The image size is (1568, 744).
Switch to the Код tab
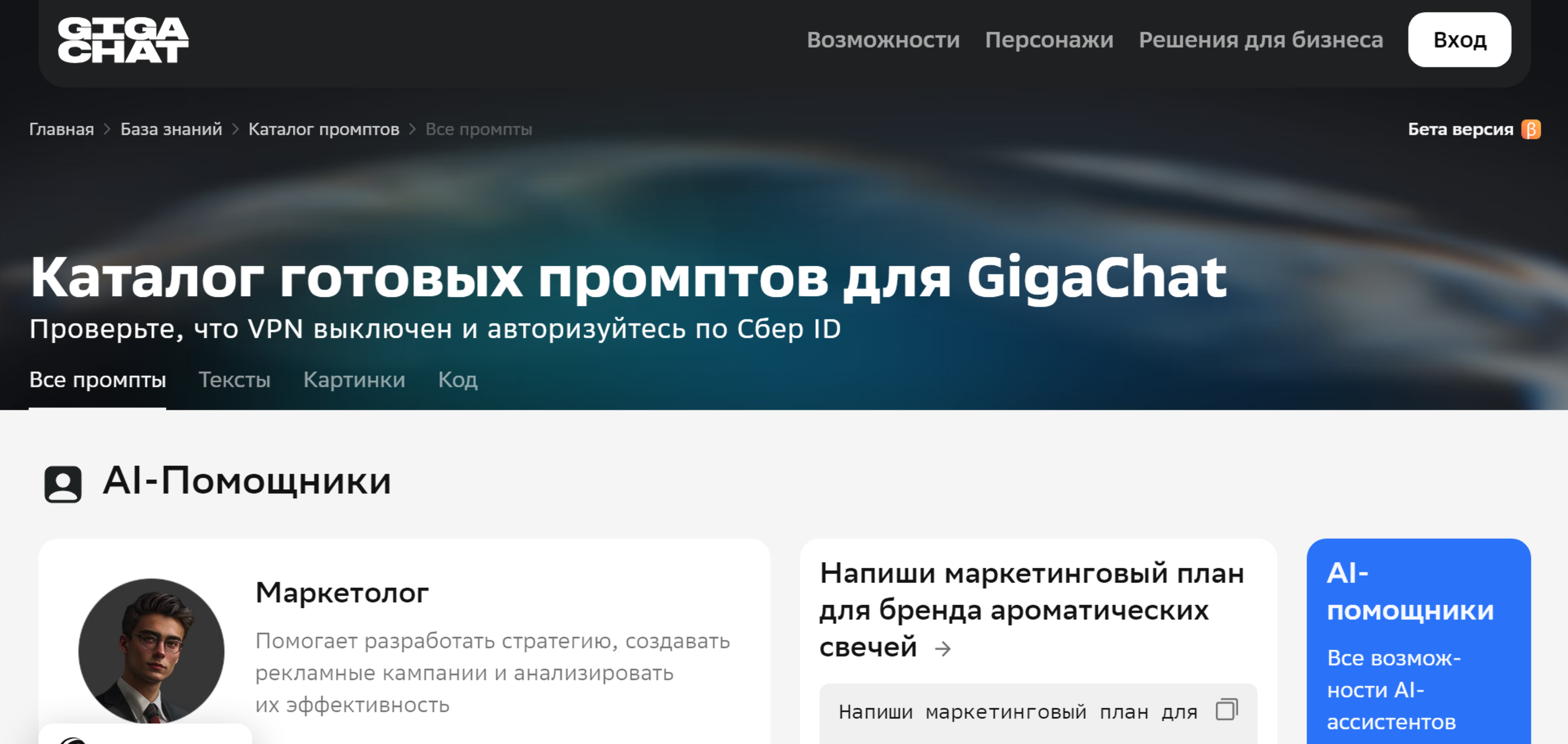[458, 380]
